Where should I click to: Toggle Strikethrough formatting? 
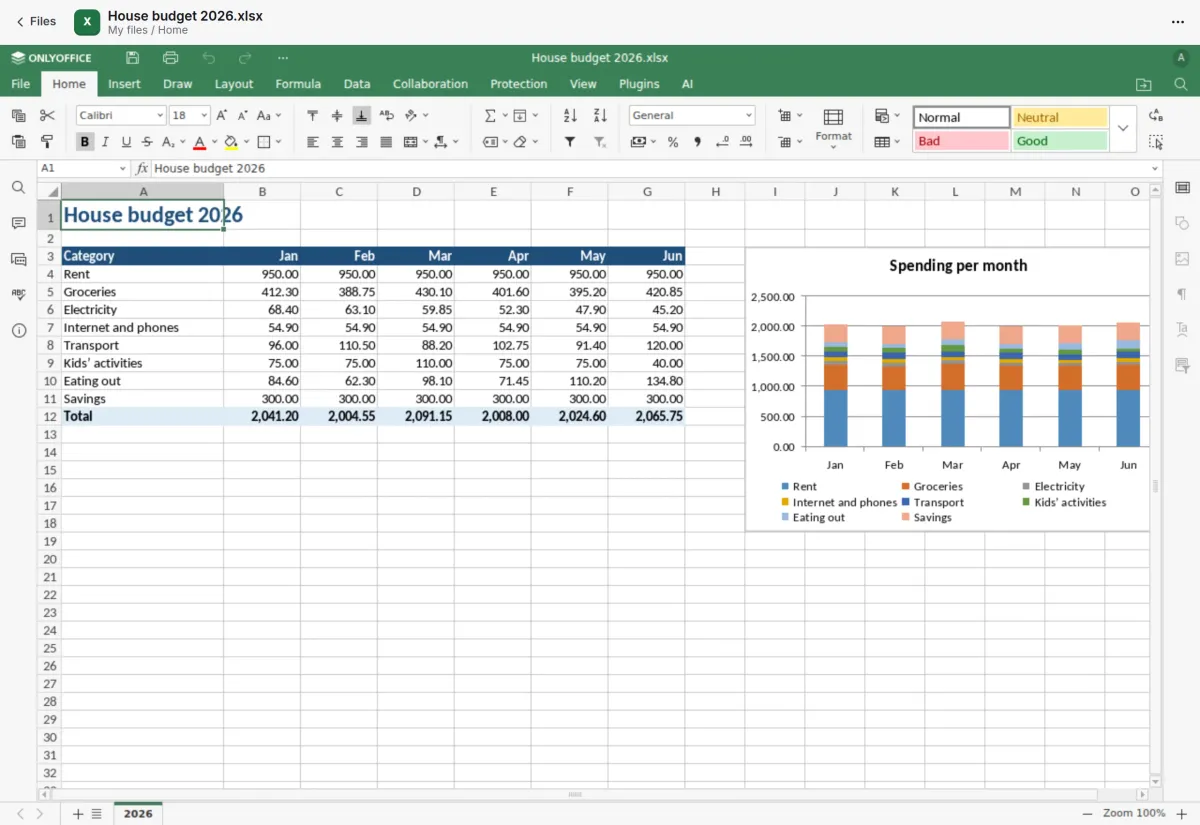point(147,142)
